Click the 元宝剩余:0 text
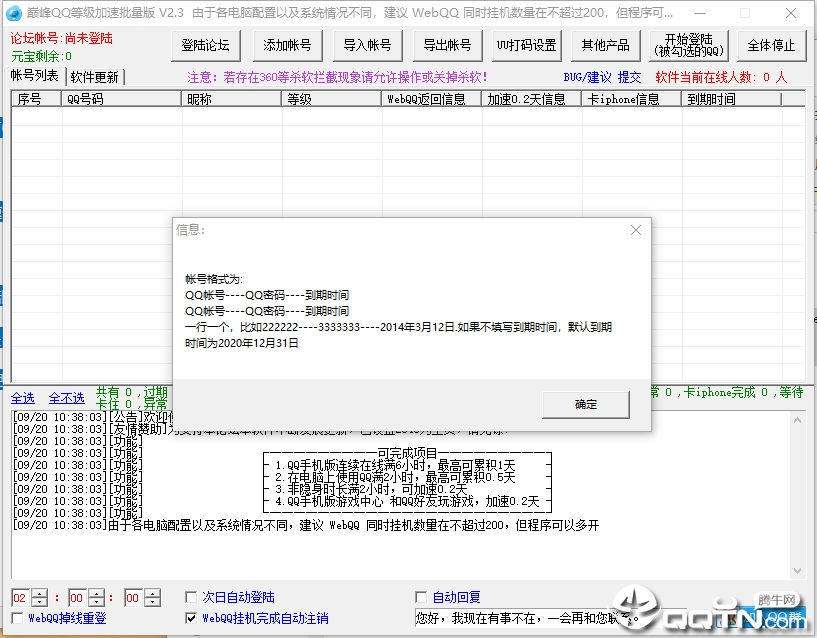 click(42, 56)
